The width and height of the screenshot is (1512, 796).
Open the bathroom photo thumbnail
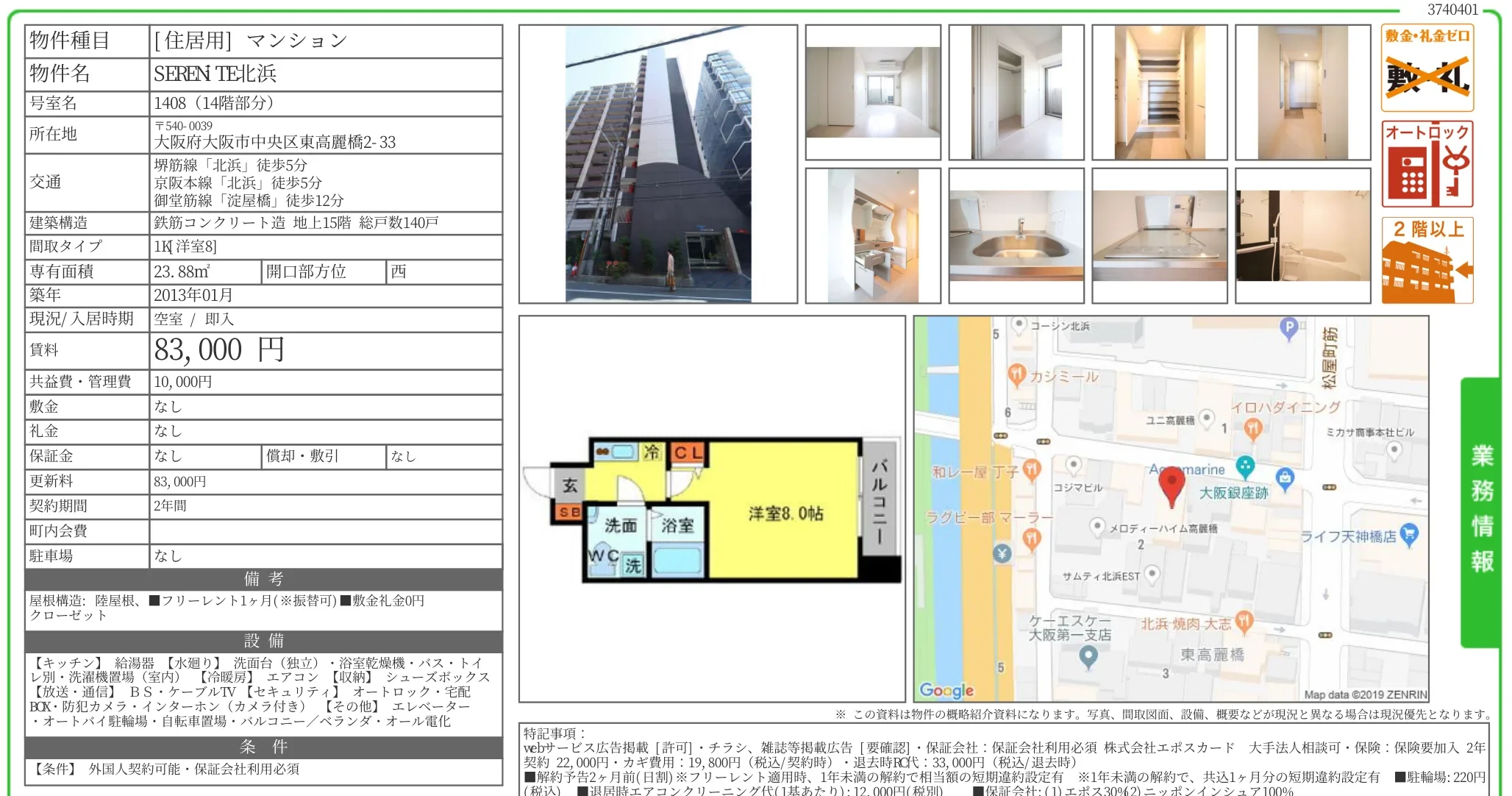click(x=1302, y=235)
